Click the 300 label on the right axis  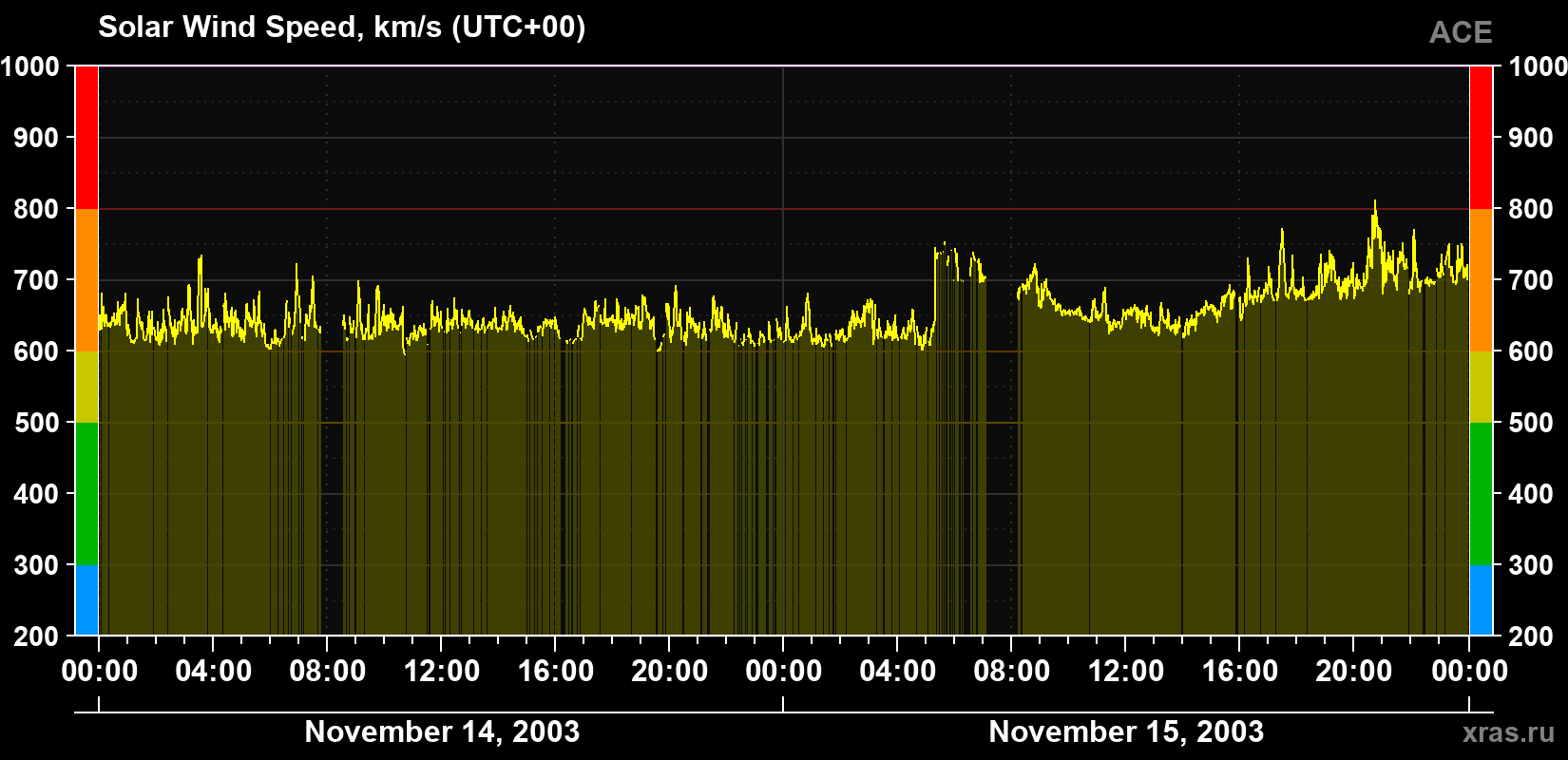click(1531, 565)
